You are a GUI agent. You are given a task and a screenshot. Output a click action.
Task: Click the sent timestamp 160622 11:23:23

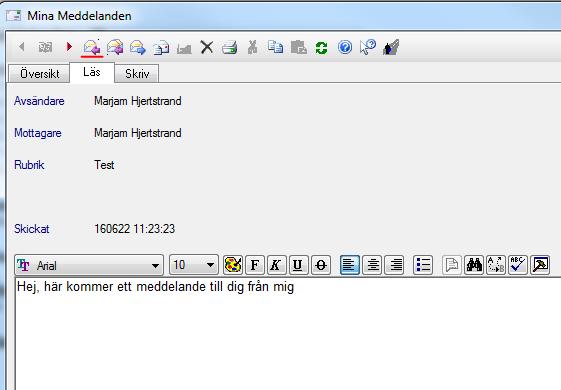(135, 229)
